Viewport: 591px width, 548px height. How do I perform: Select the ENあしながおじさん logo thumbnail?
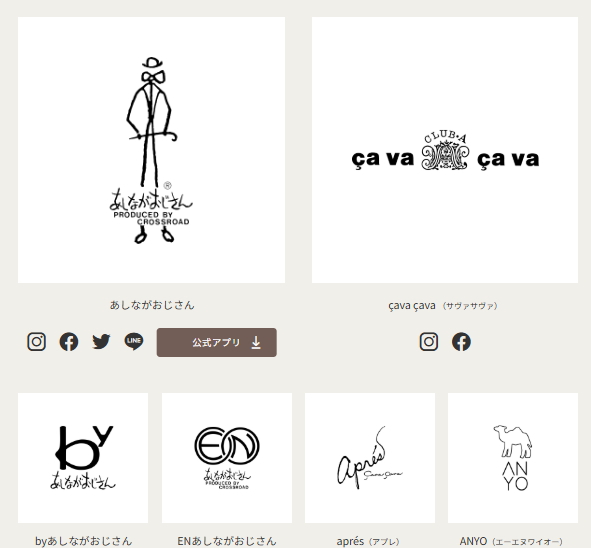point(227,458)
